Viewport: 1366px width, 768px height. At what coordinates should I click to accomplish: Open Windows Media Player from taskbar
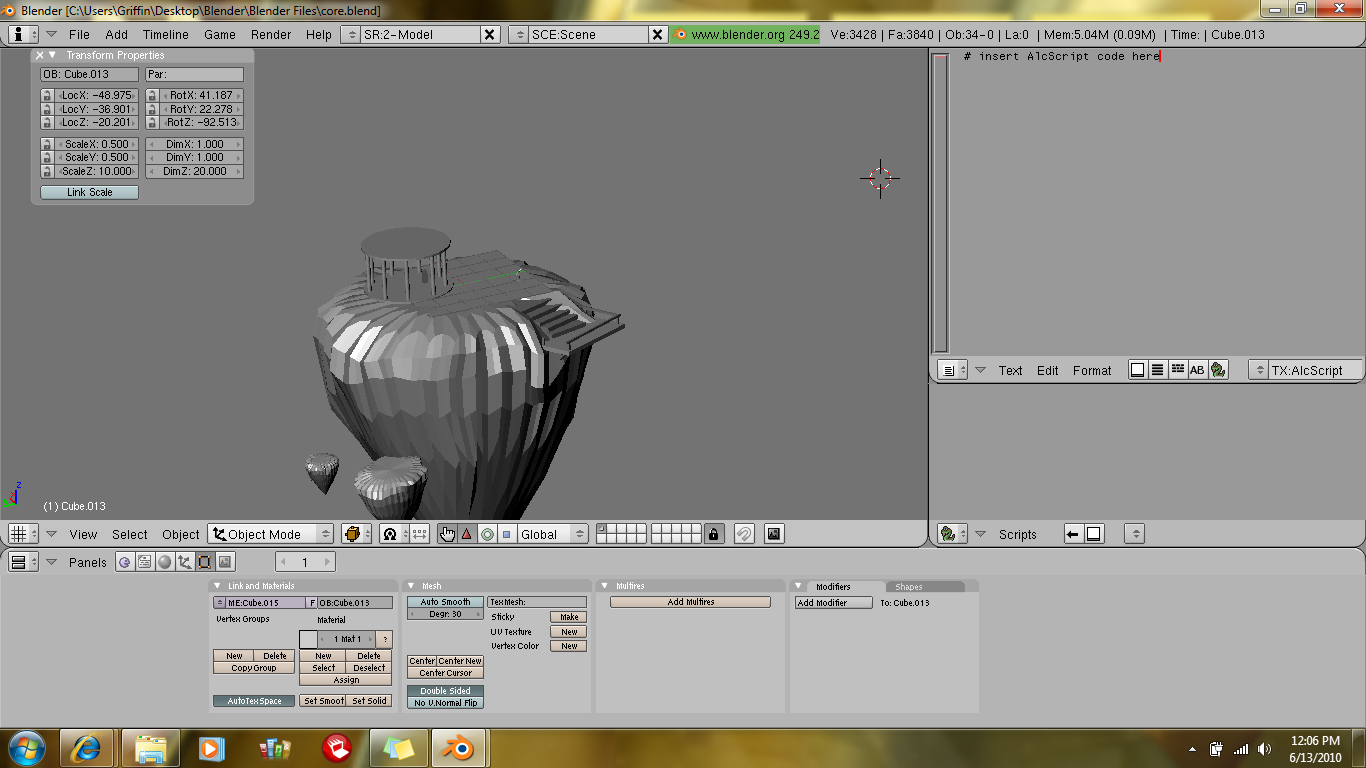211,748
